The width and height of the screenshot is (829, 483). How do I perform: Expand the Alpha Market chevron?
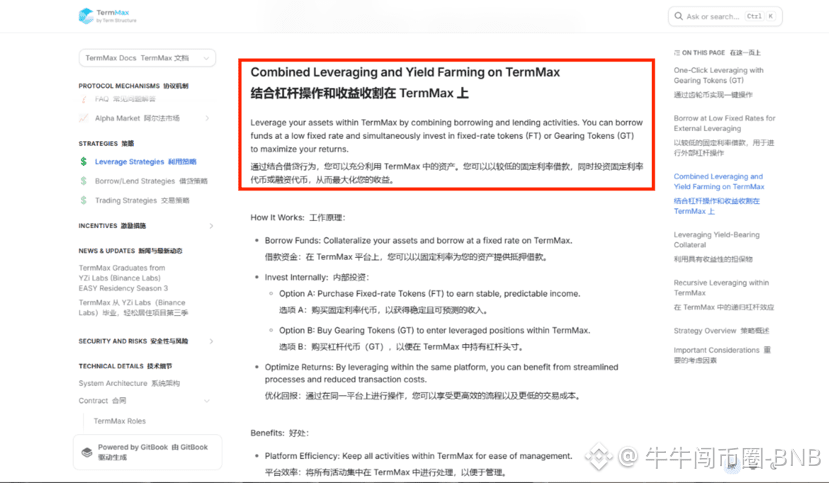coord(207,118)
